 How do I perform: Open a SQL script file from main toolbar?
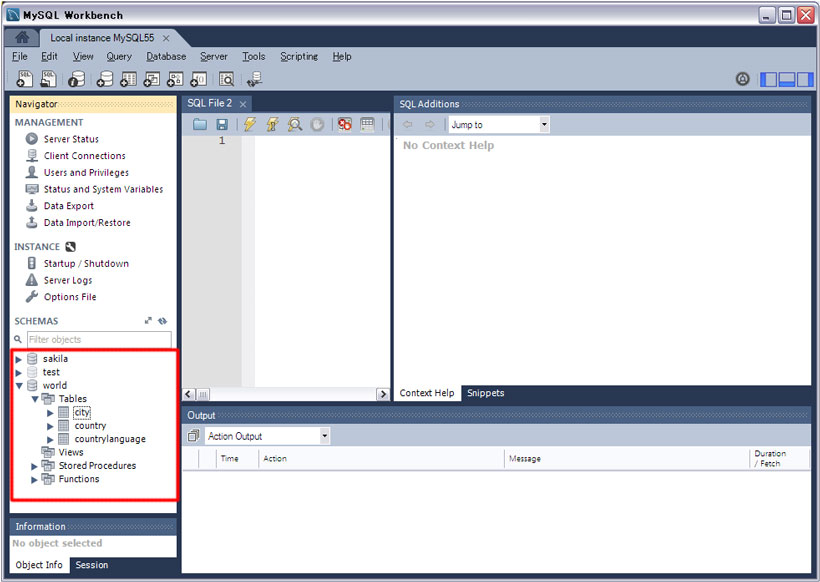click(x=48, y=78)
